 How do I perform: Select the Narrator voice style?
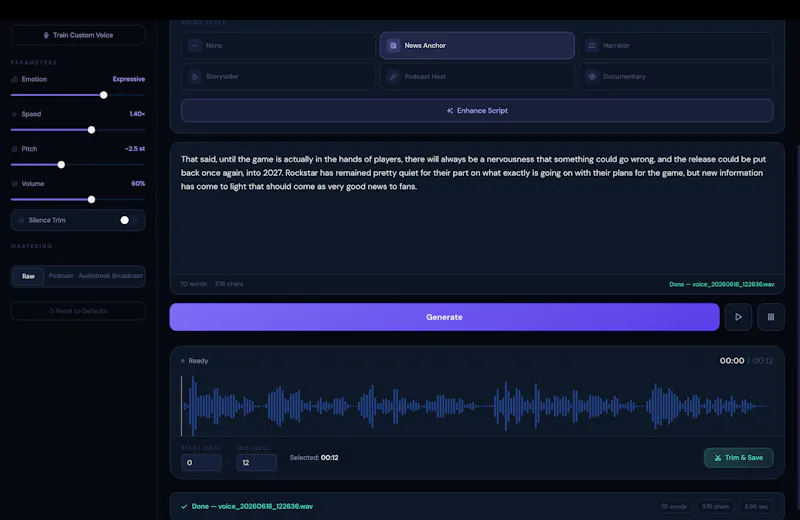676,45
